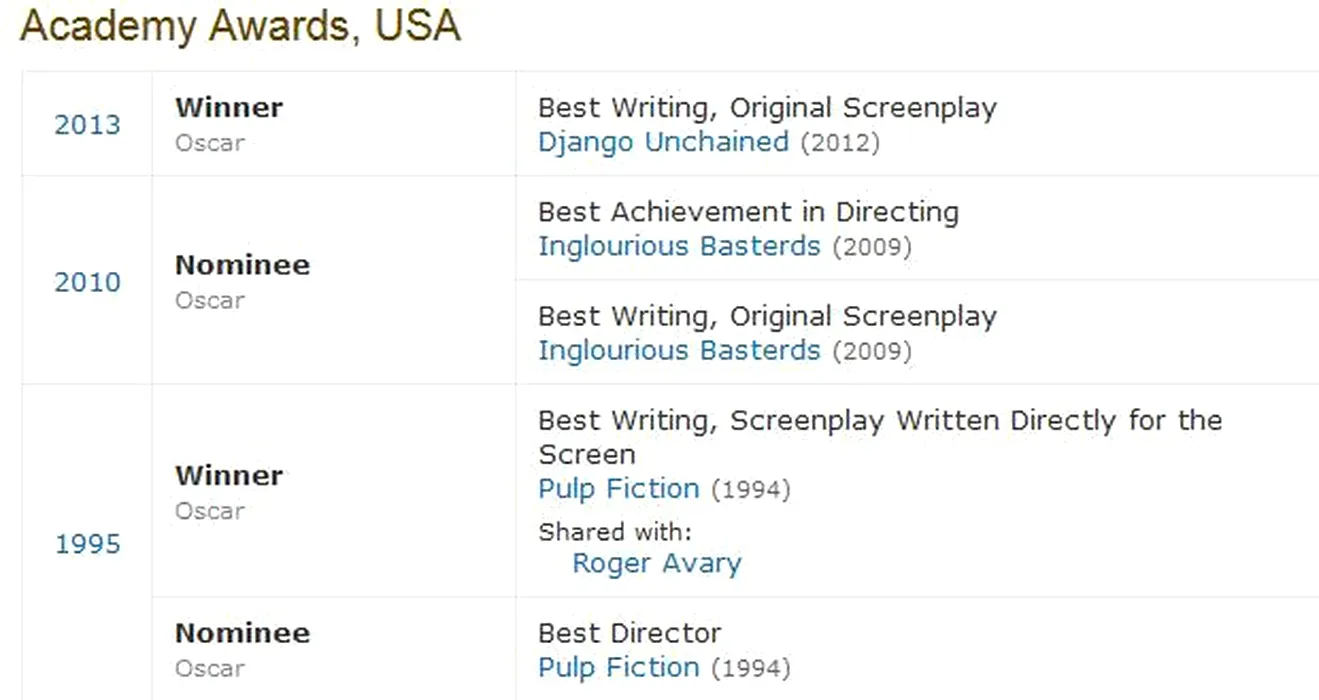The image size is (1319, 700).
Task: Click the Best Achievement in Directing category text
Action: click(748, 212)
